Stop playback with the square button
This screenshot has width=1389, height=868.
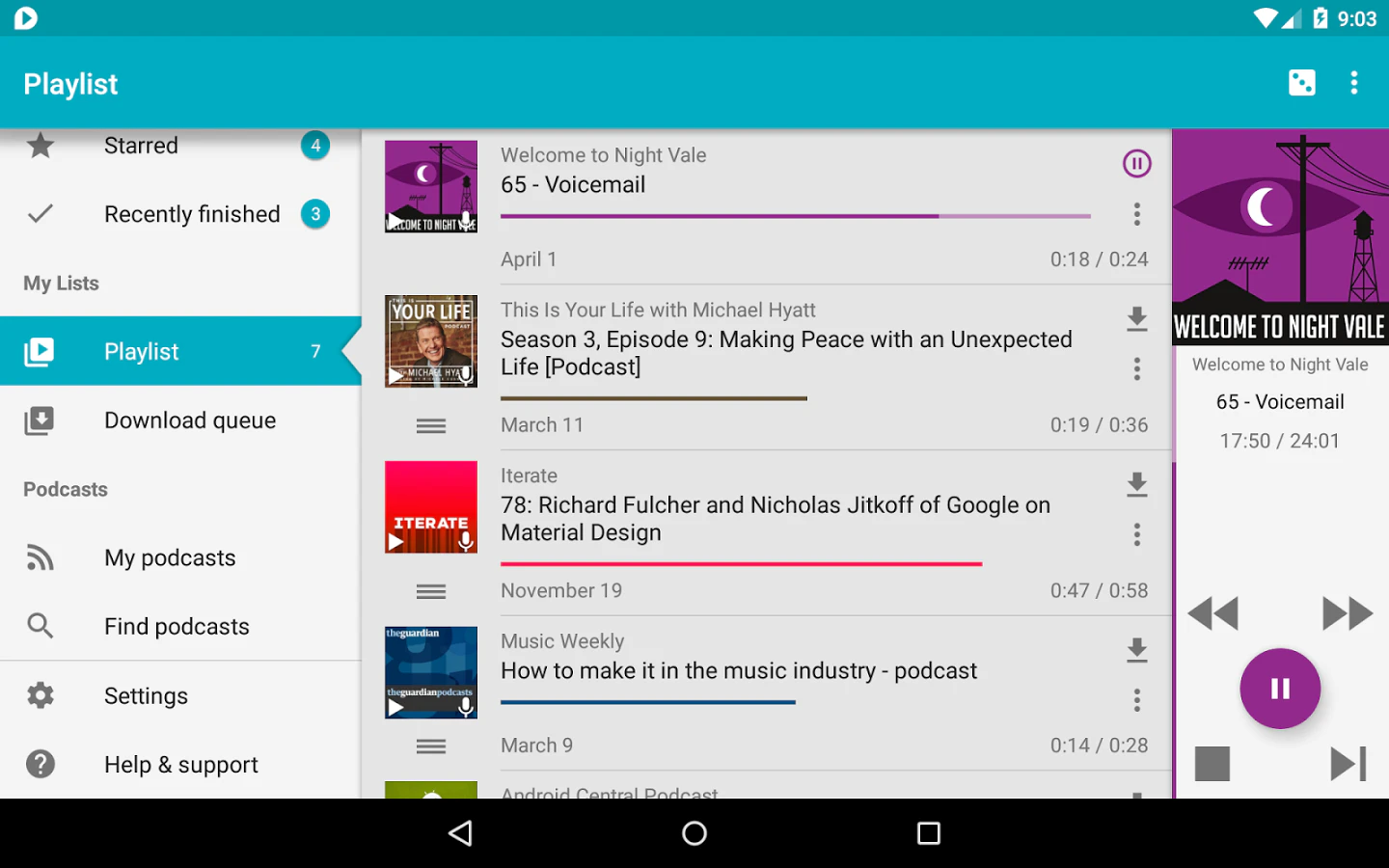click(x=1212, y=764)
